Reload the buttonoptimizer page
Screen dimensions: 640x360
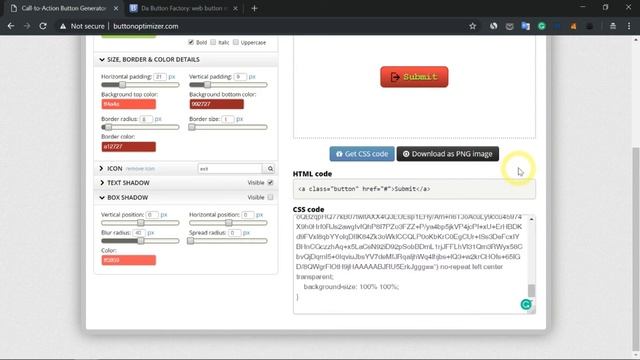click(43, 26)
